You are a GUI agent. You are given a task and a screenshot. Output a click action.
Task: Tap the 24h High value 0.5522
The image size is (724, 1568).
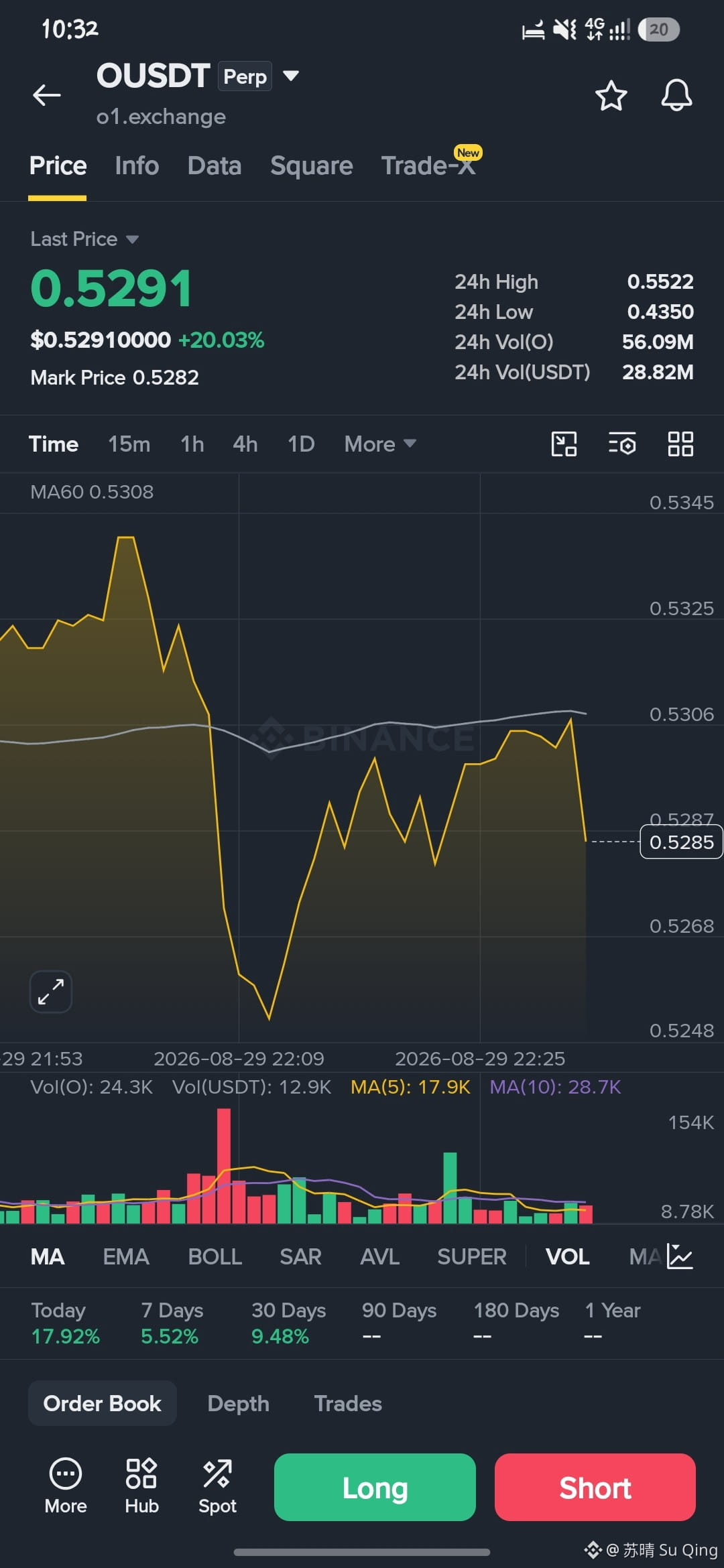click(x=660, y=281)
